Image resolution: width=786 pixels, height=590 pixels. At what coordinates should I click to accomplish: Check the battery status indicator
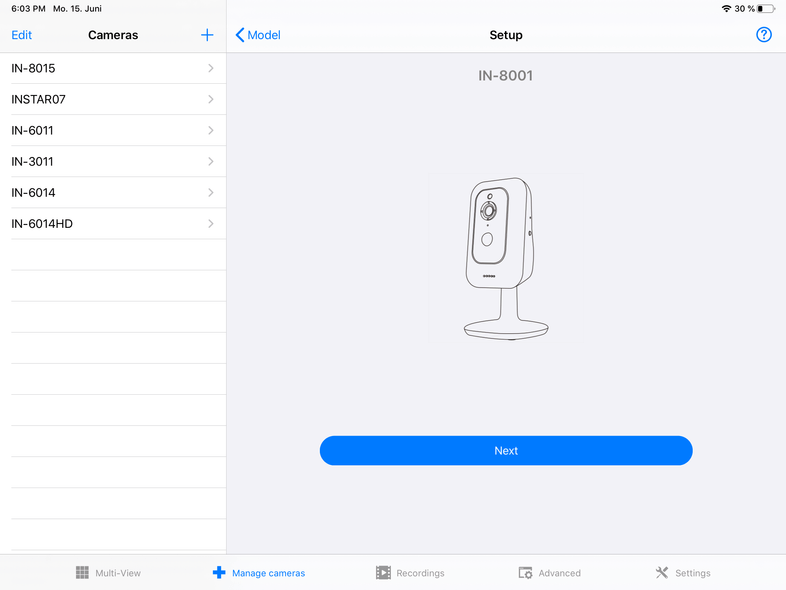(x=766, y=8)
